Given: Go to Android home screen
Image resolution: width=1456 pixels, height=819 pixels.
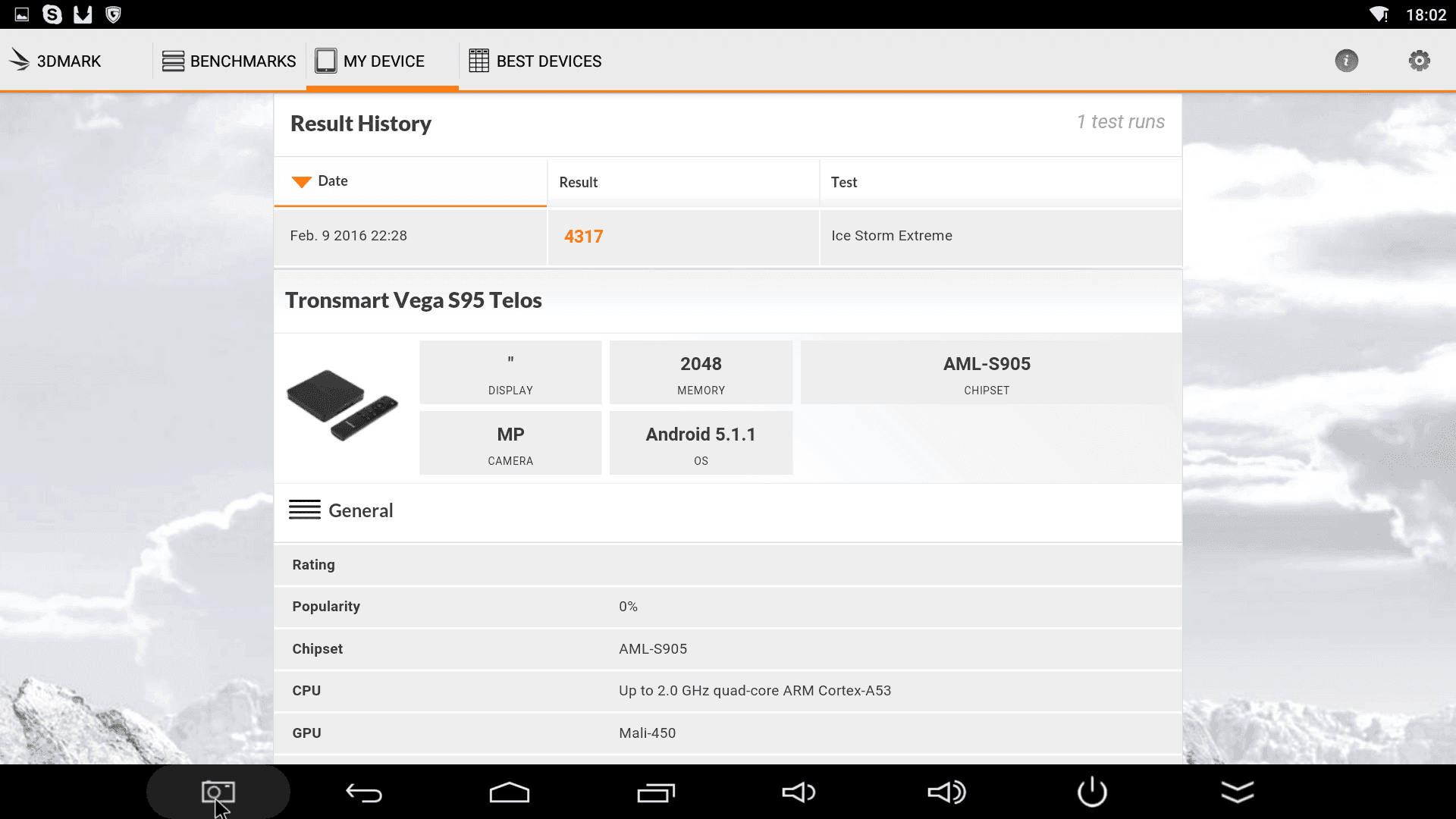Looking at the screenshot, I should (x=510, y=792).
